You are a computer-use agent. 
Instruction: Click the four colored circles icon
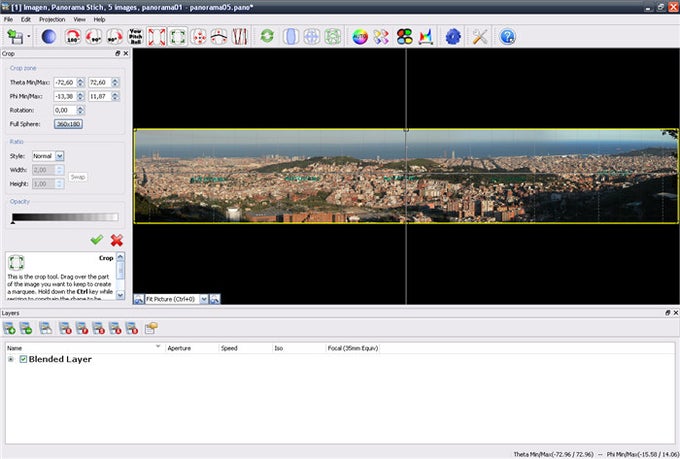[404, 36]
